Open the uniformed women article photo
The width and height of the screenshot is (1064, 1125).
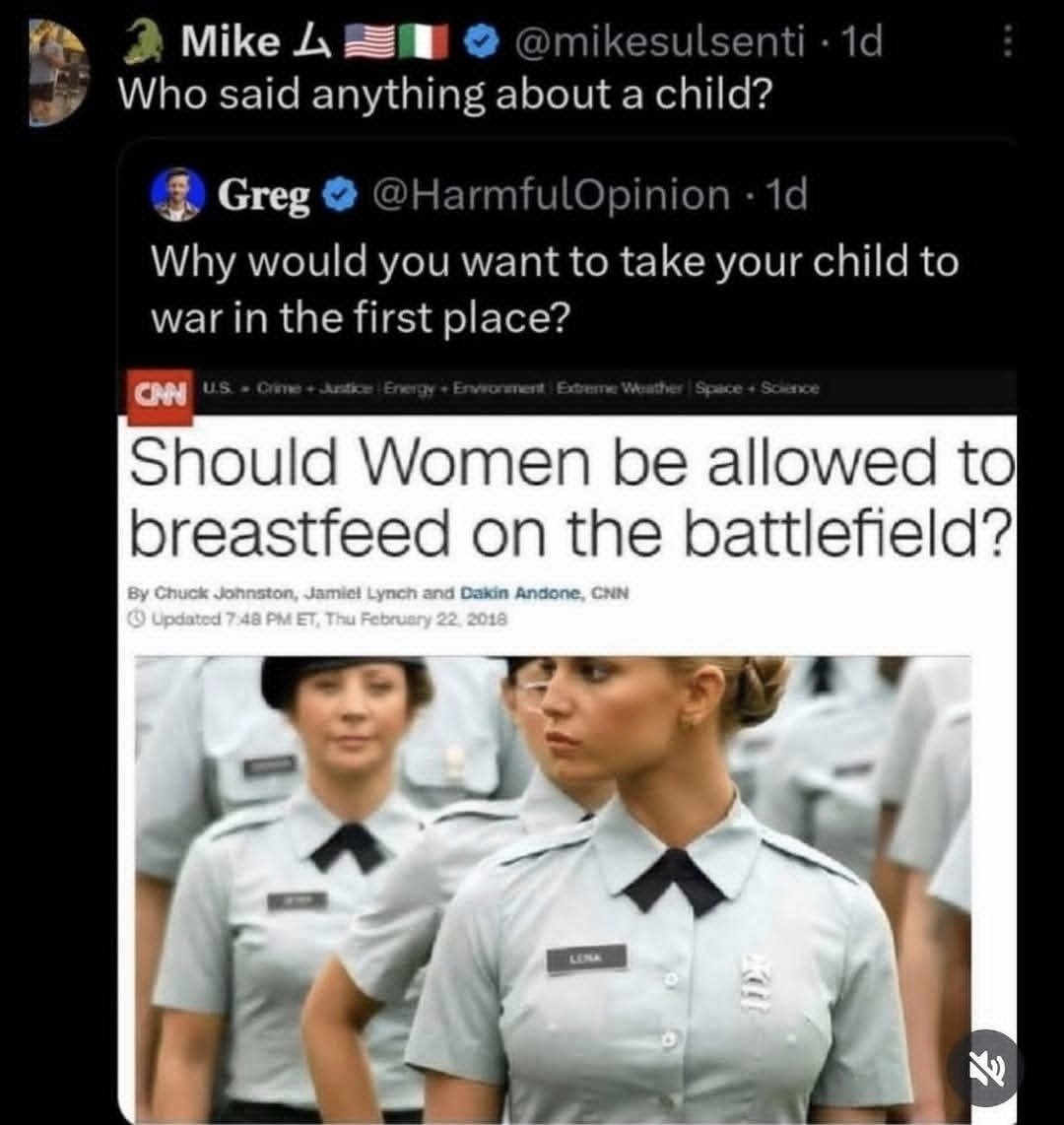point(553,889)
